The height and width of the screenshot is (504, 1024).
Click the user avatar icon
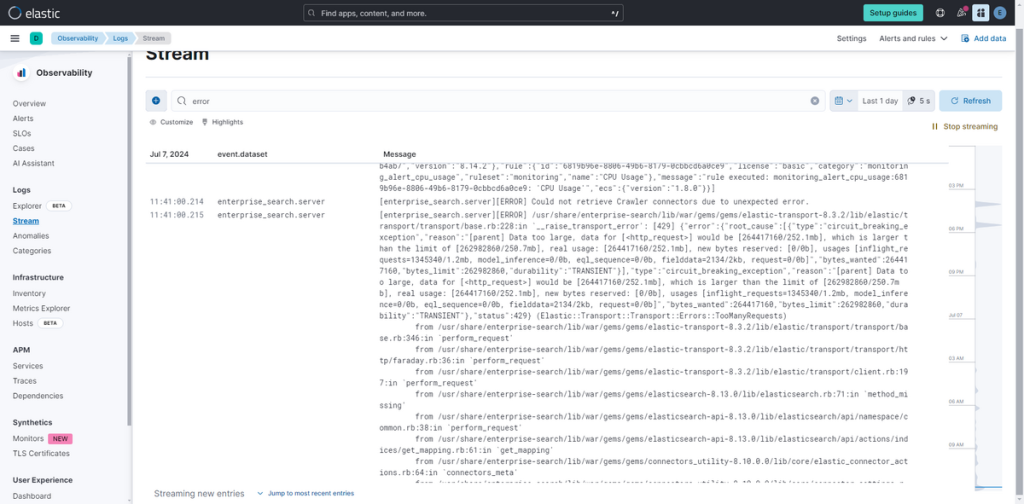pos(1003,13)
